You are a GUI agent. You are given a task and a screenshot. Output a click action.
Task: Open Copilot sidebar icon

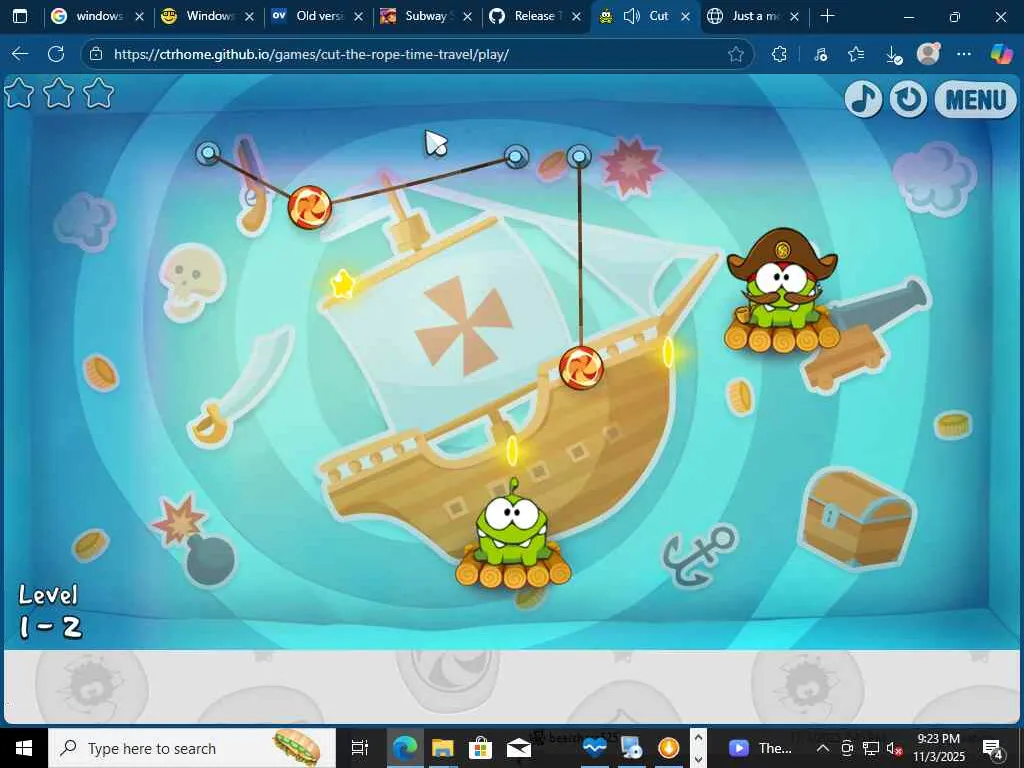(1000, 54)
